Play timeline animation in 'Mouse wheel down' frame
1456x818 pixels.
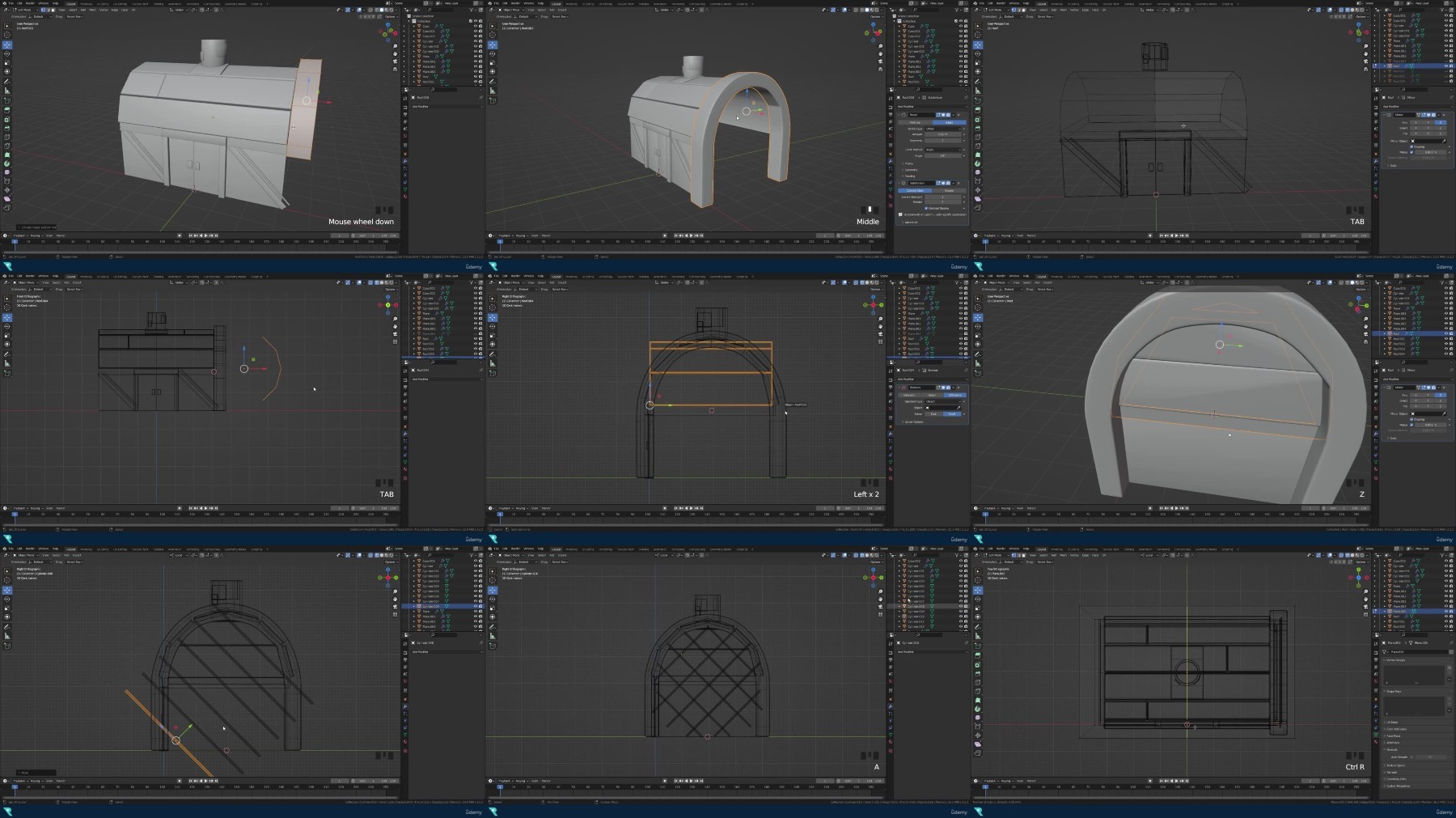click(x=205, y=235)
